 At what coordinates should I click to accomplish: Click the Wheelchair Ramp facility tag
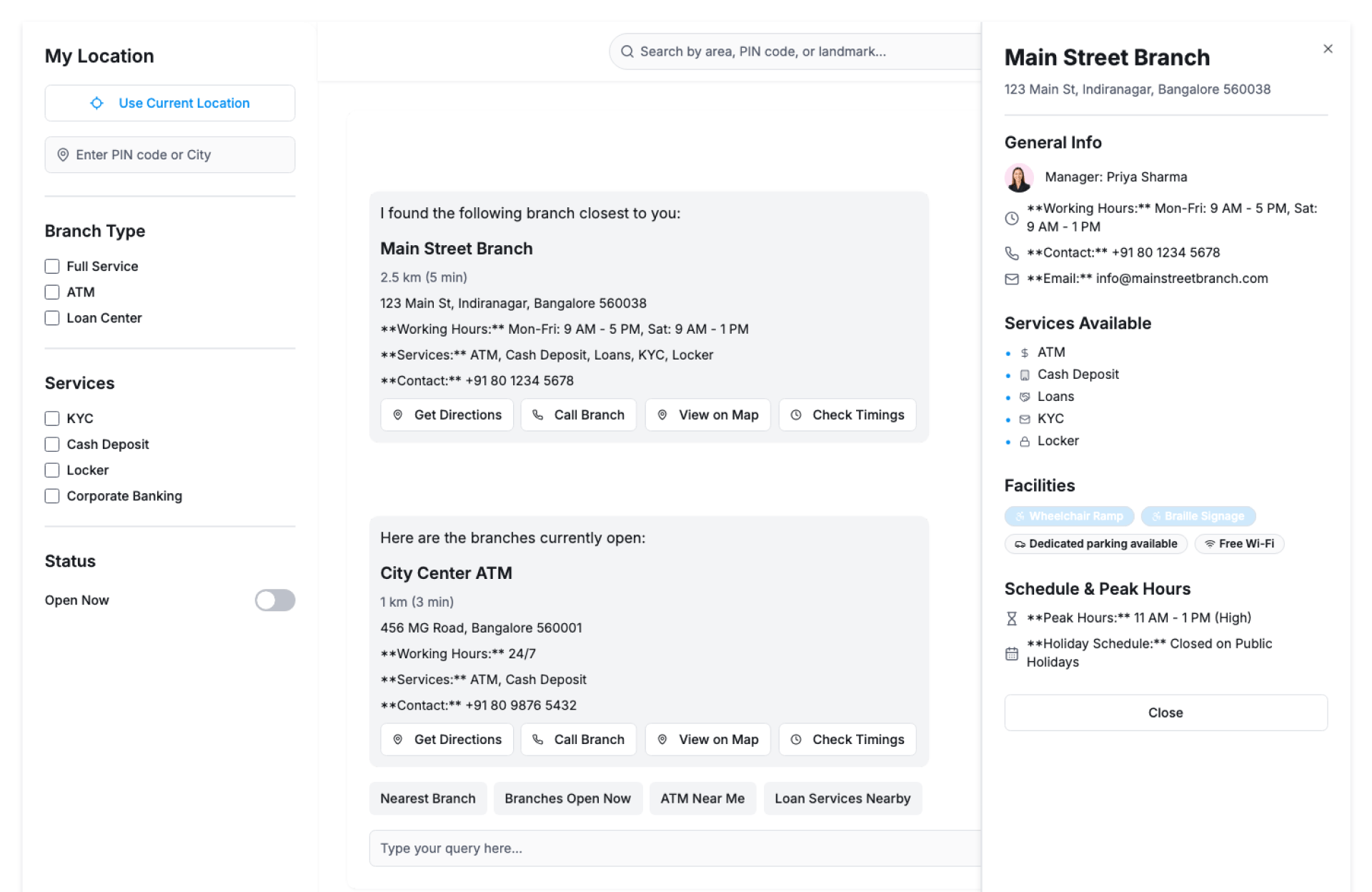click(1068, 516)
